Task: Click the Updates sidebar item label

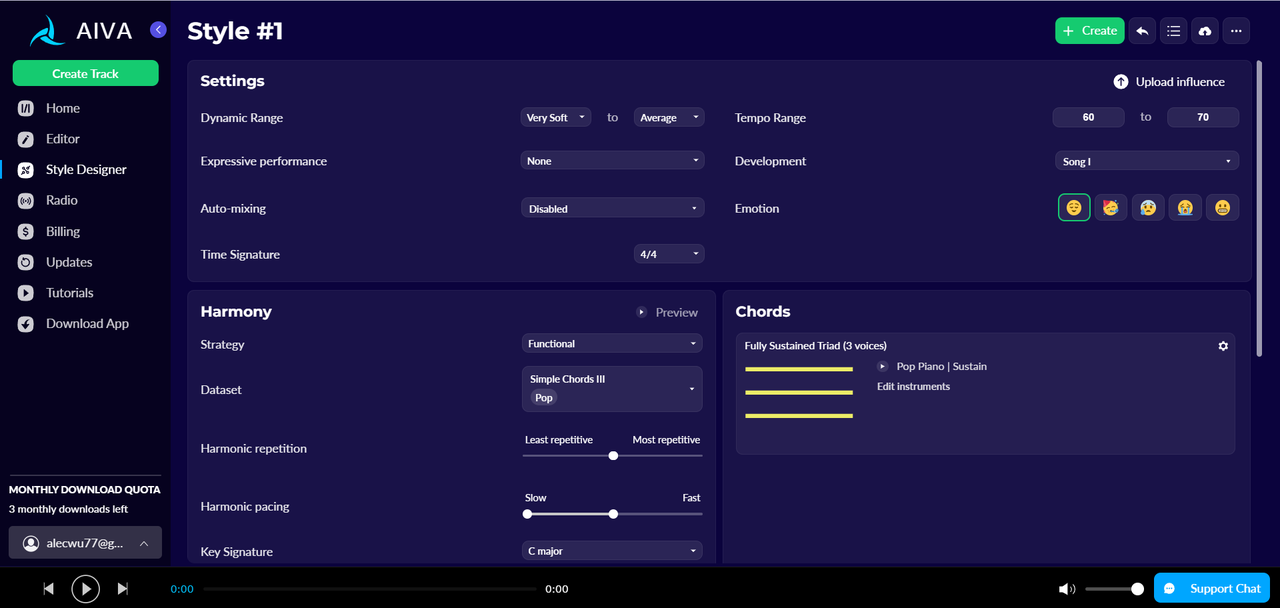Action: tap(69, 262)
